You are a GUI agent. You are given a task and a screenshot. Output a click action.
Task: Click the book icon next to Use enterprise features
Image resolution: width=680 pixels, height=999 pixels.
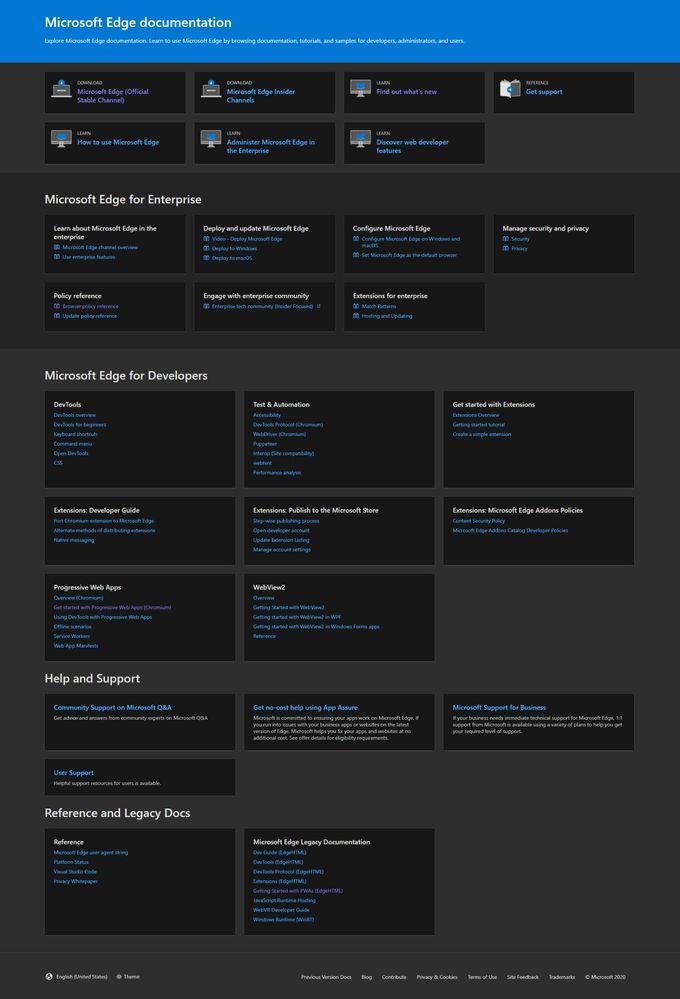coord(57,257)
